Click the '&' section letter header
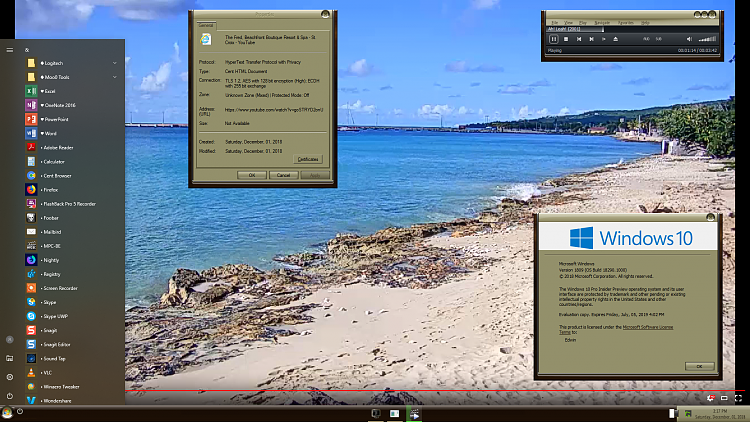Viewport: 750px width, 422px height. (x=27, y=50)
